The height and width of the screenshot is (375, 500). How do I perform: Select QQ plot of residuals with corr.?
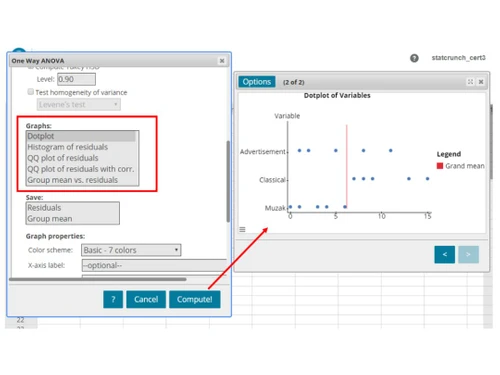(81, 169)
